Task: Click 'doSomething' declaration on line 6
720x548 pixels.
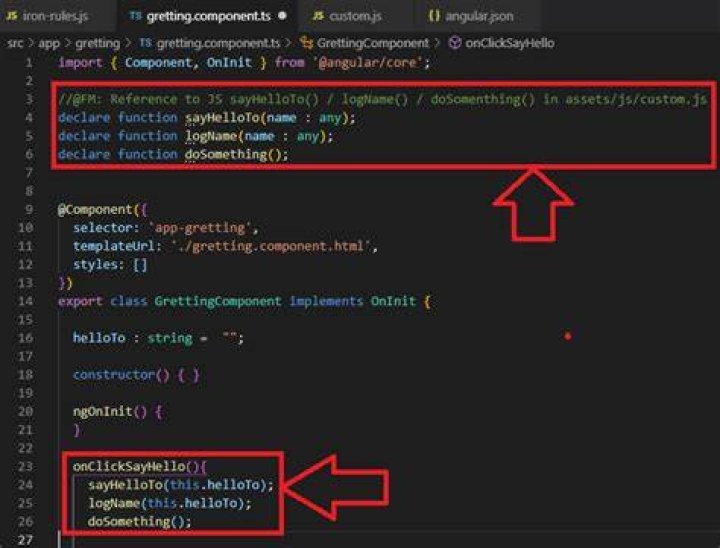Action: point(226,155)
